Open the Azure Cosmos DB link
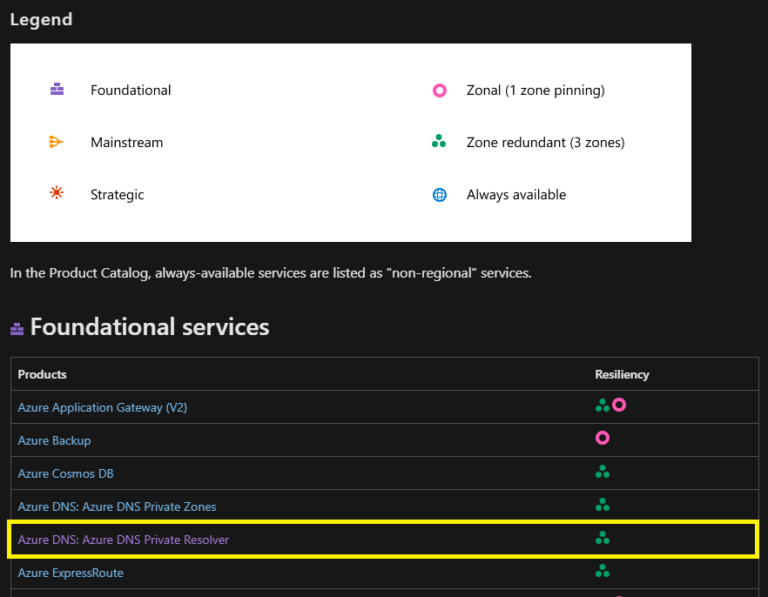The height and width of the screenshot is (597, 768). click(66, 474)
